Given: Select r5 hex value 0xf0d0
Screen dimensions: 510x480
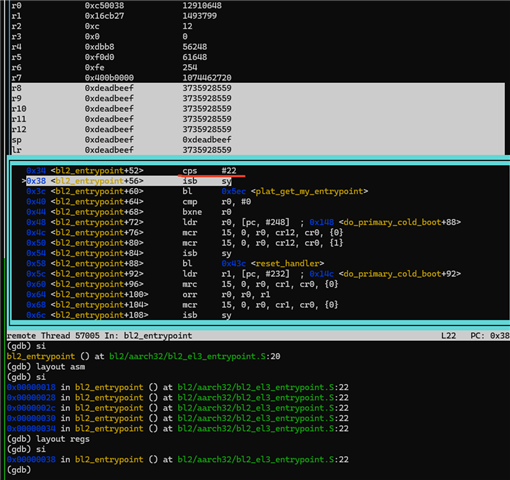Looking at the screenshot, I should [99, 57].
